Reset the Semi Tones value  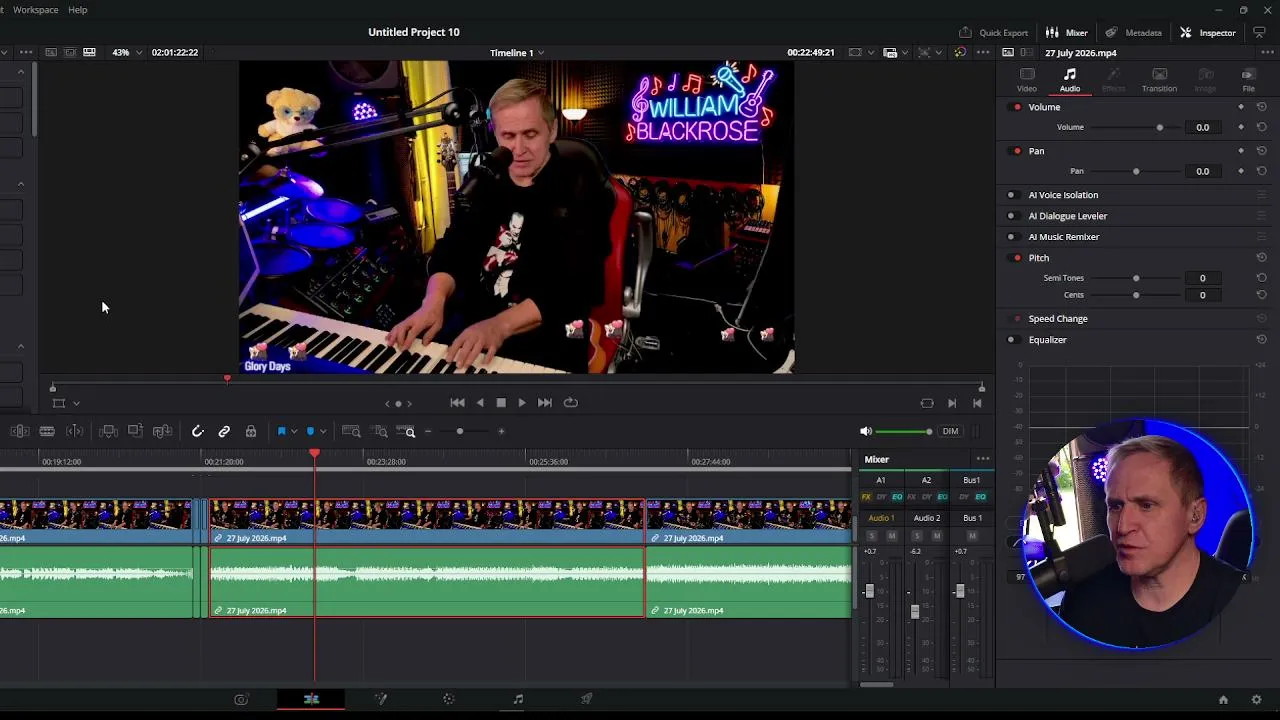click(x=1261, y=278)
